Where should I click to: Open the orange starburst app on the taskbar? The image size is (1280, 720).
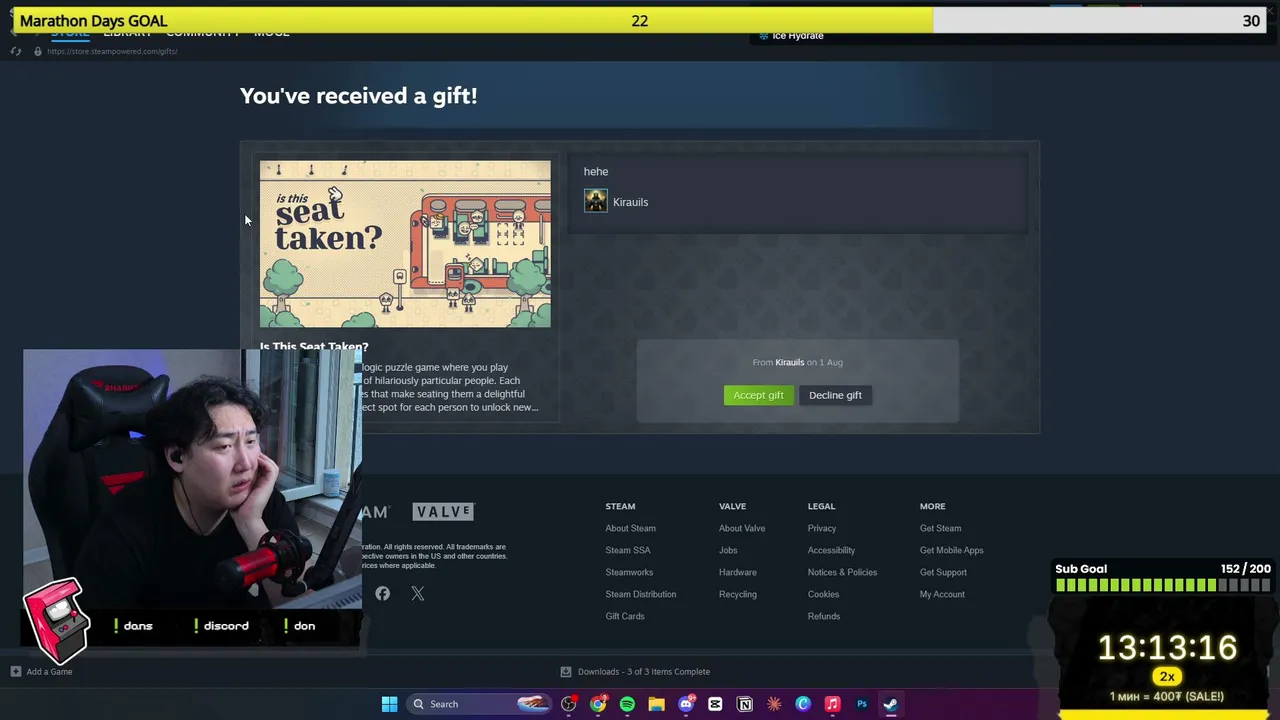pyautogui.click(x=774, y=704)
